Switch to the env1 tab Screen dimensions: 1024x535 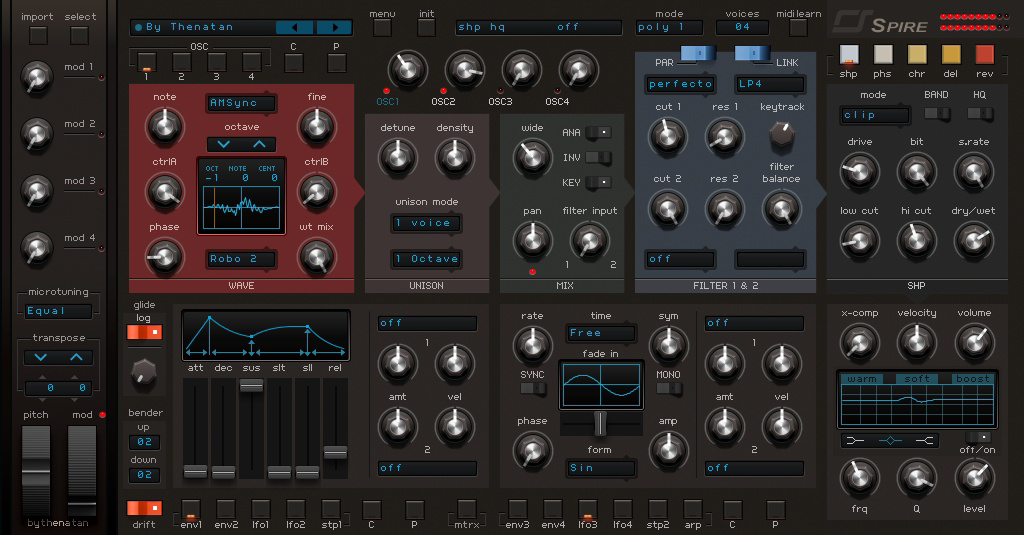191,510
